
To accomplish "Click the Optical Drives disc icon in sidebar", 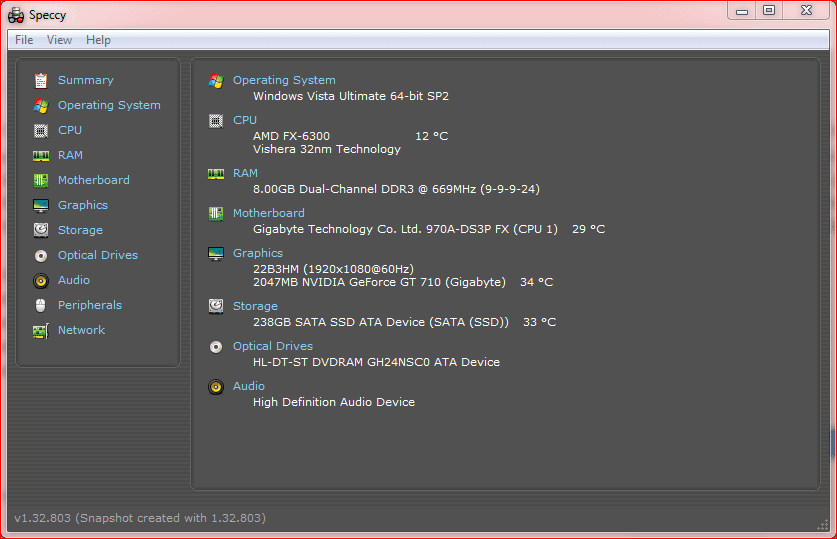I will [41, 256].
